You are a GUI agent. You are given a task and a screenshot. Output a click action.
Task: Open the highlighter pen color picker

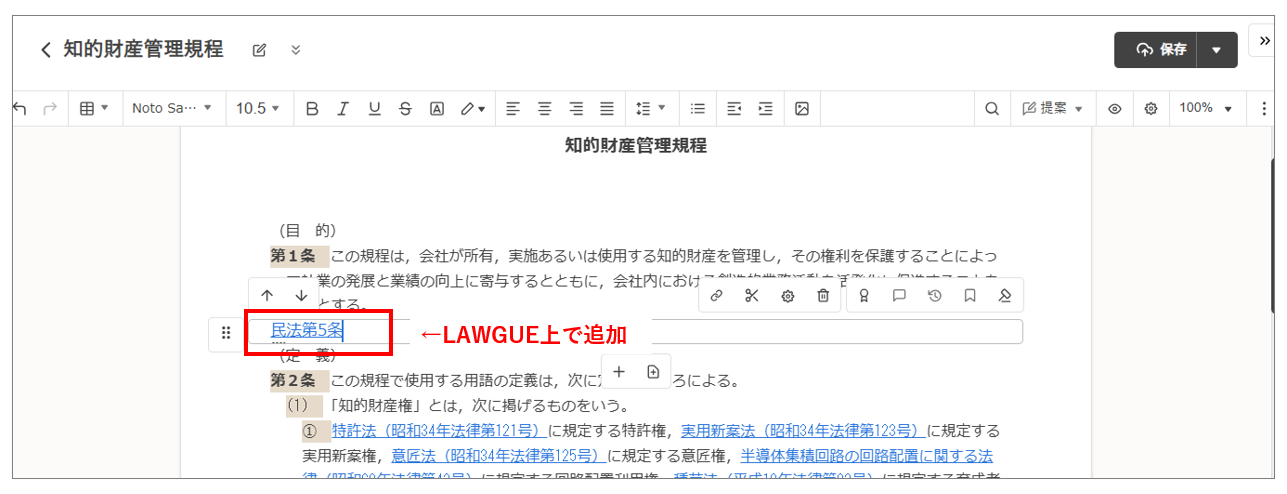473,109
